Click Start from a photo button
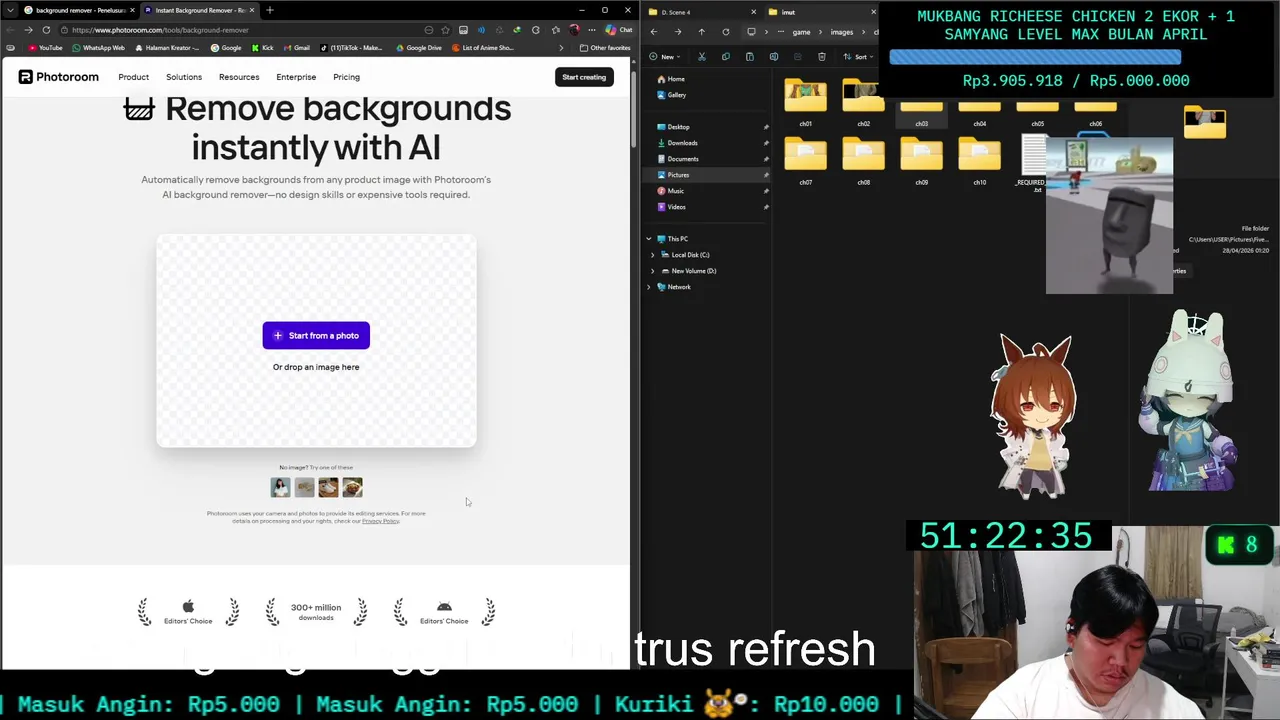Screen dimensions: 1280x720 click(316, 335)
